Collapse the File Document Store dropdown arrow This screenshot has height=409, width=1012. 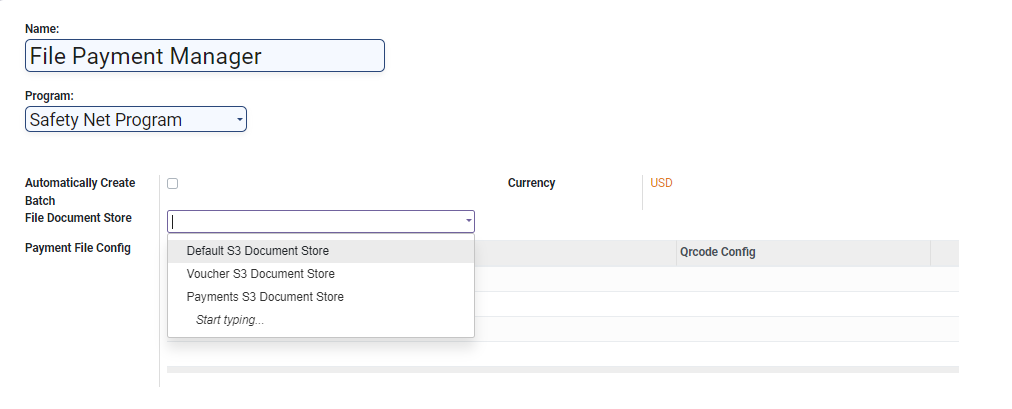coord(468,222)
